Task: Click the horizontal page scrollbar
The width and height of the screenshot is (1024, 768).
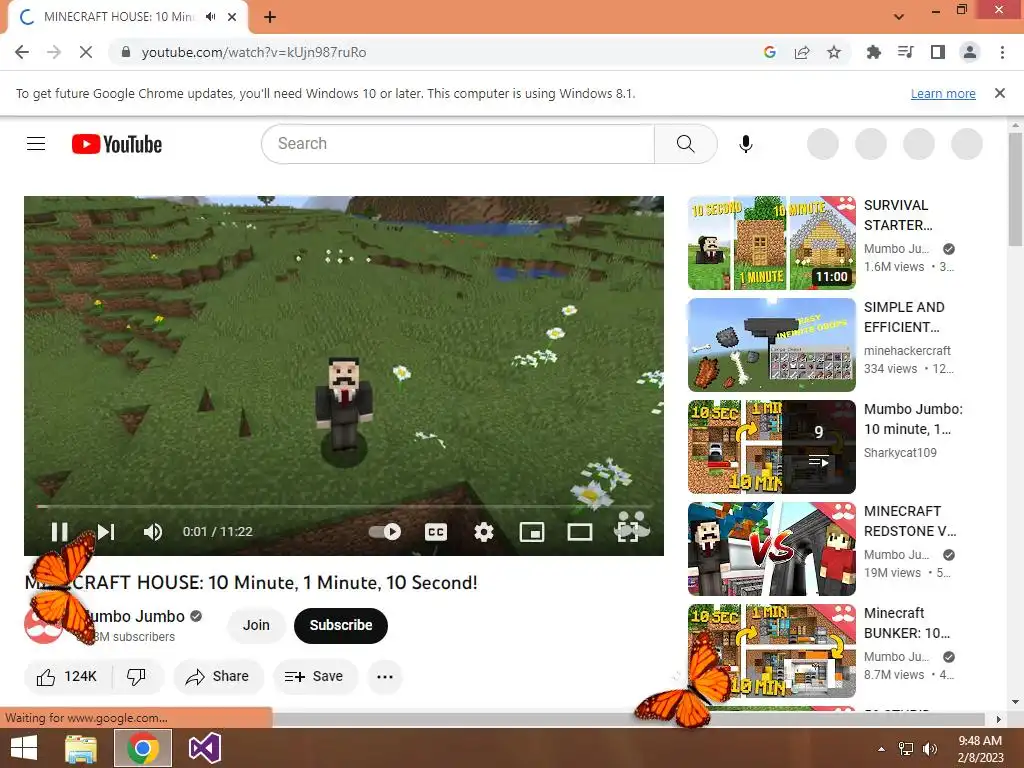Action: (629, 719)
